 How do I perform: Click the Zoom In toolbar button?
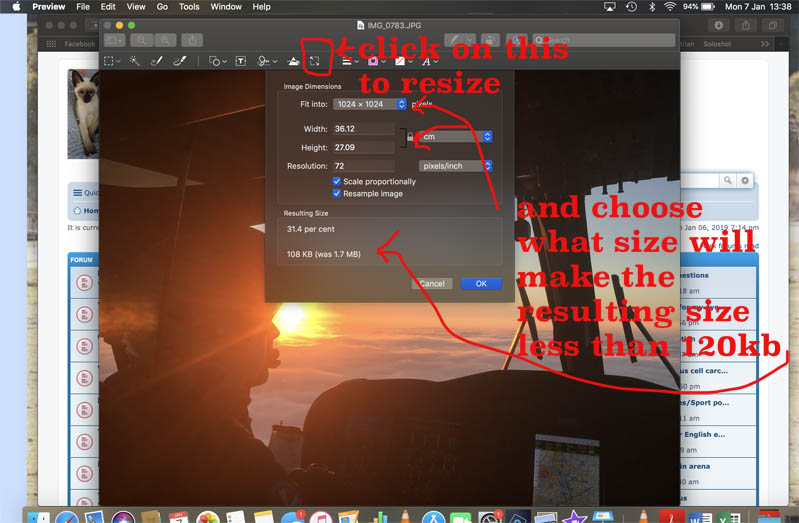tap(165, 40)
